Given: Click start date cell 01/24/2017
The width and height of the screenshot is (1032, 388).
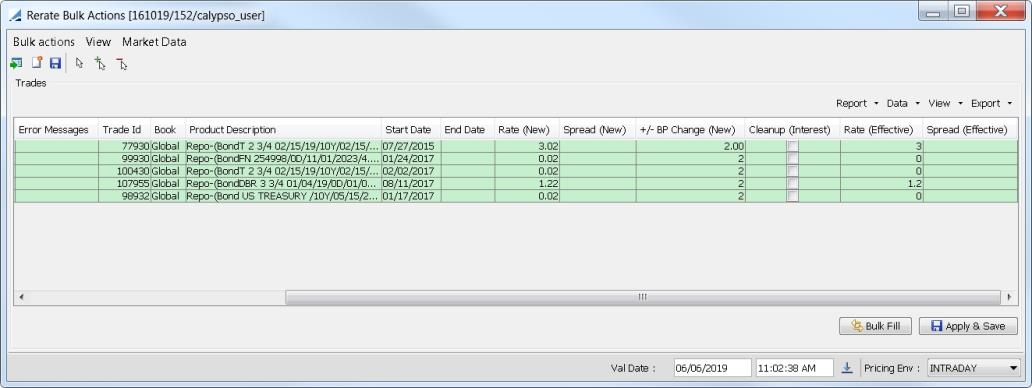Looking at the screenshot, I should point(411,158).
